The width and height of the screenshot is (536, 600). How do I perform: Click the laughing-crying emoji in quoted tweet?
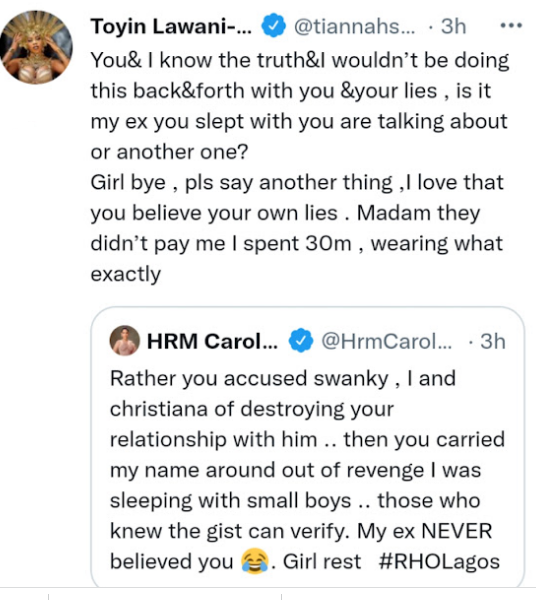254,562
